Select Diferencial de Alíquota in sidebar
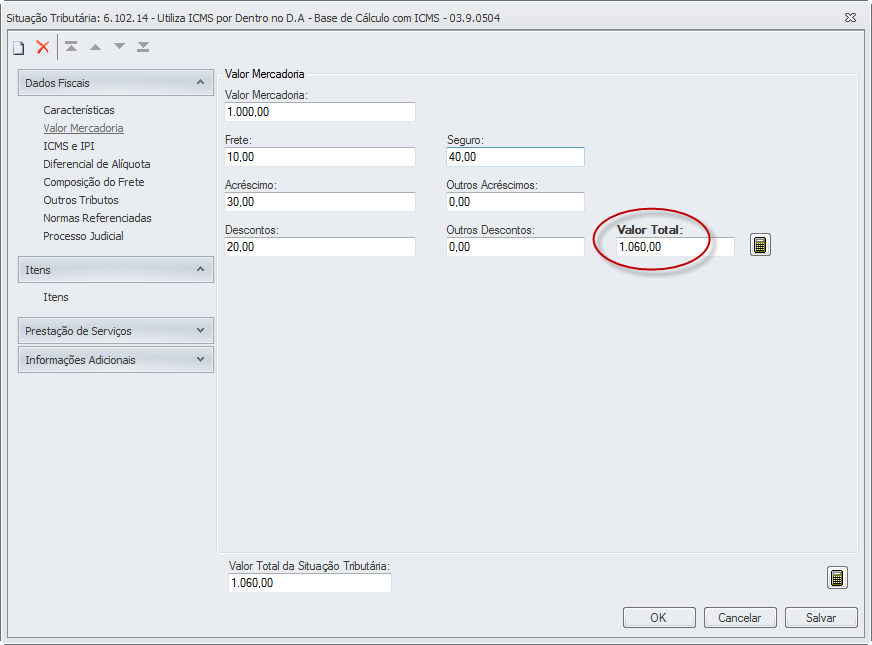Image resolution: width=872 pixels, height=645 pixels. [x=96, y=164]
